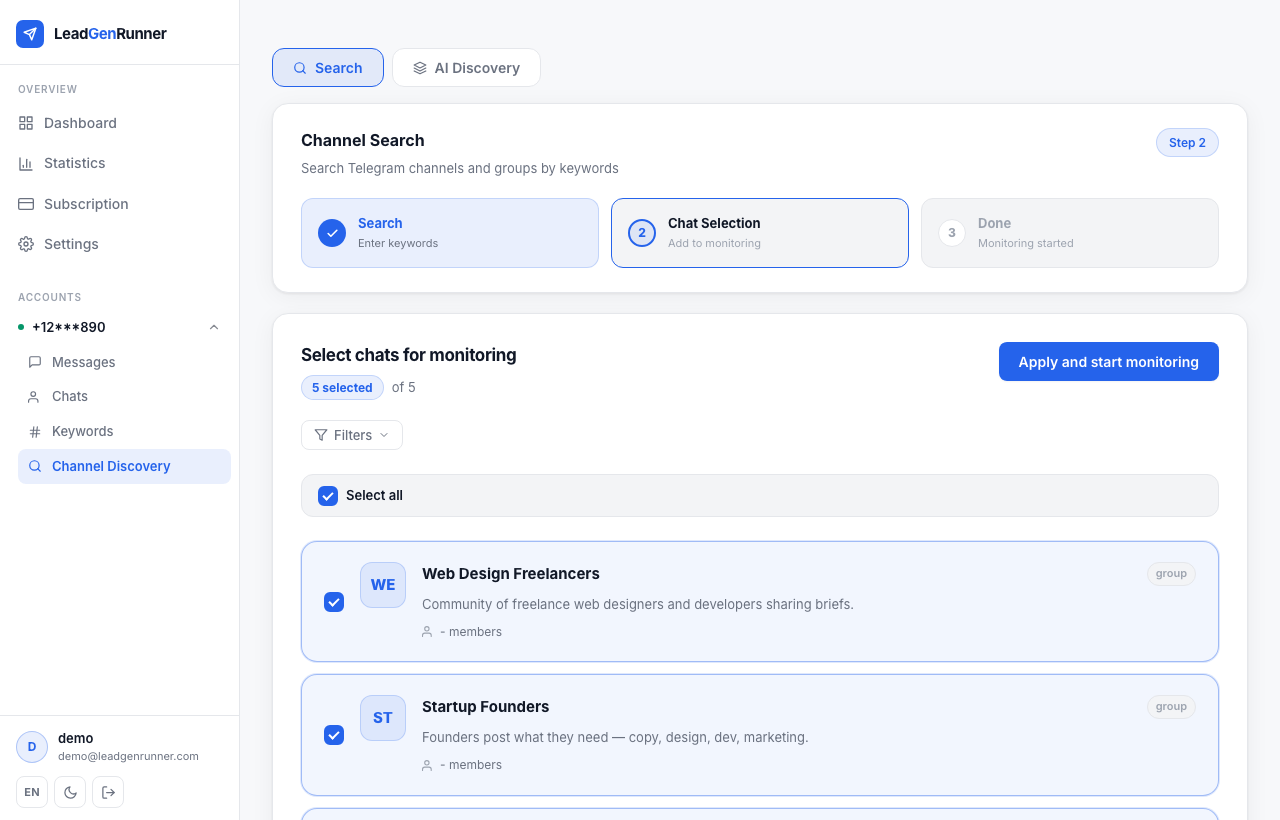Click the Dashboard grid icon

[26, 123]
